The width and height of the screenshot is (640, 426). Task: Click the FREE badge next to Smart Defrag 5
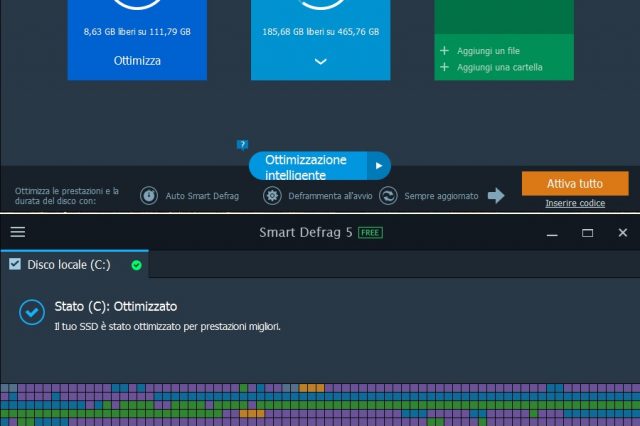370,233
